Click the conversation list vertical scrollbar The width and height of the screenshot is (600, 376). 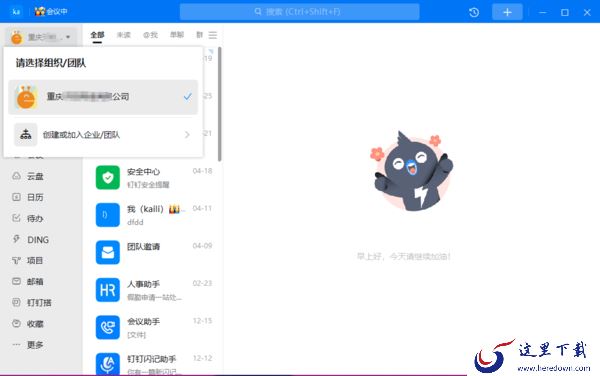(220, 104)
